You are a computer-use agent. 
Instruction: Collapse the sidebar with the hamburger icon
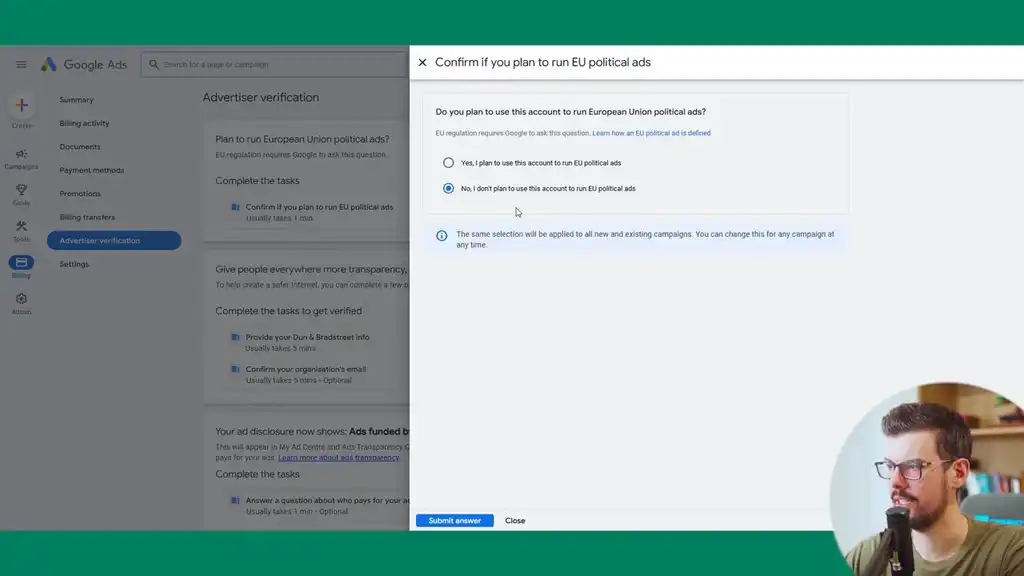click(x=21, y=64)
